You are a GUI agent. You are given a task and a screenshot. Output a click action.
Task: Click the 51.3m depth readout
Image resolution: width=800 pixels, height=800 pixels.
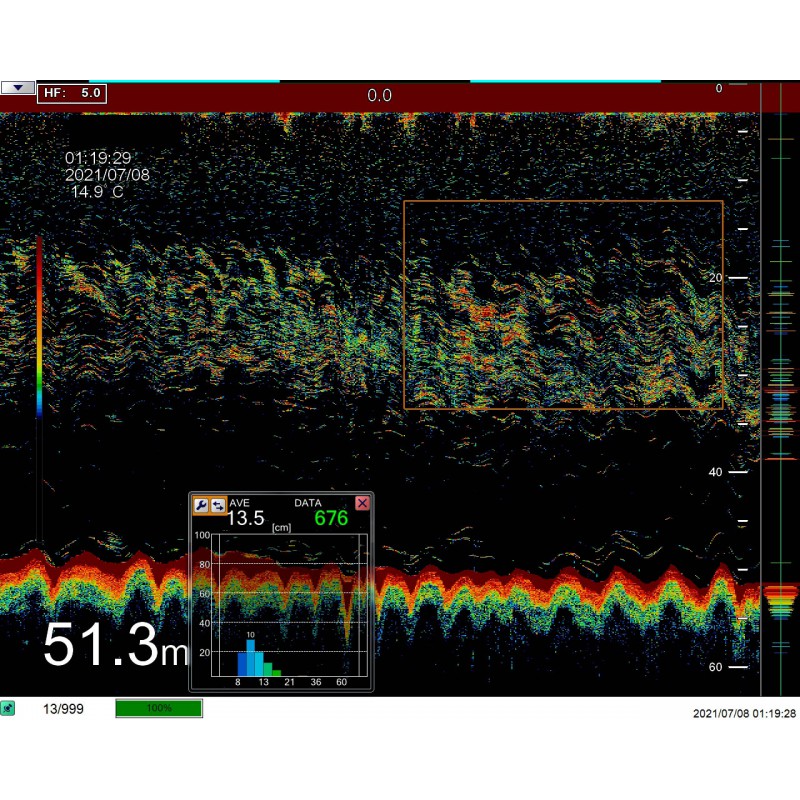coord(116,644)
